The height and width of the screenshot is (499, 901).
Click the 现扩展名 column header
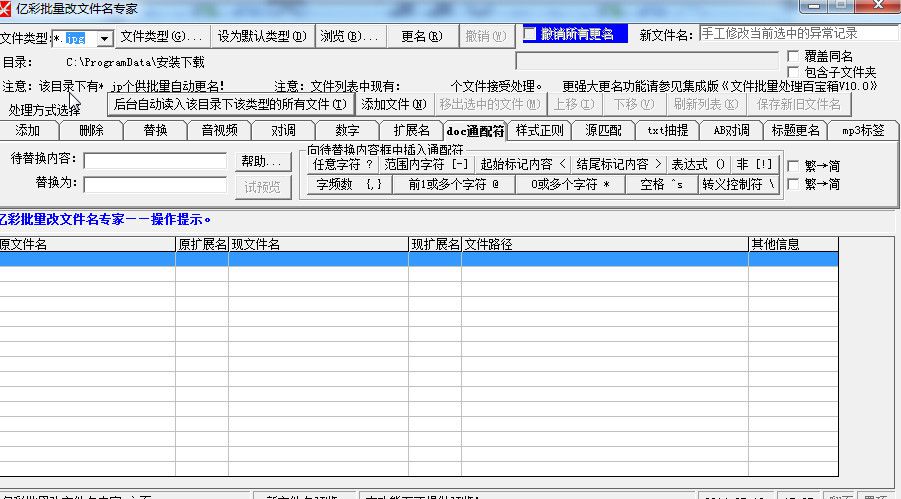[436, 244]
